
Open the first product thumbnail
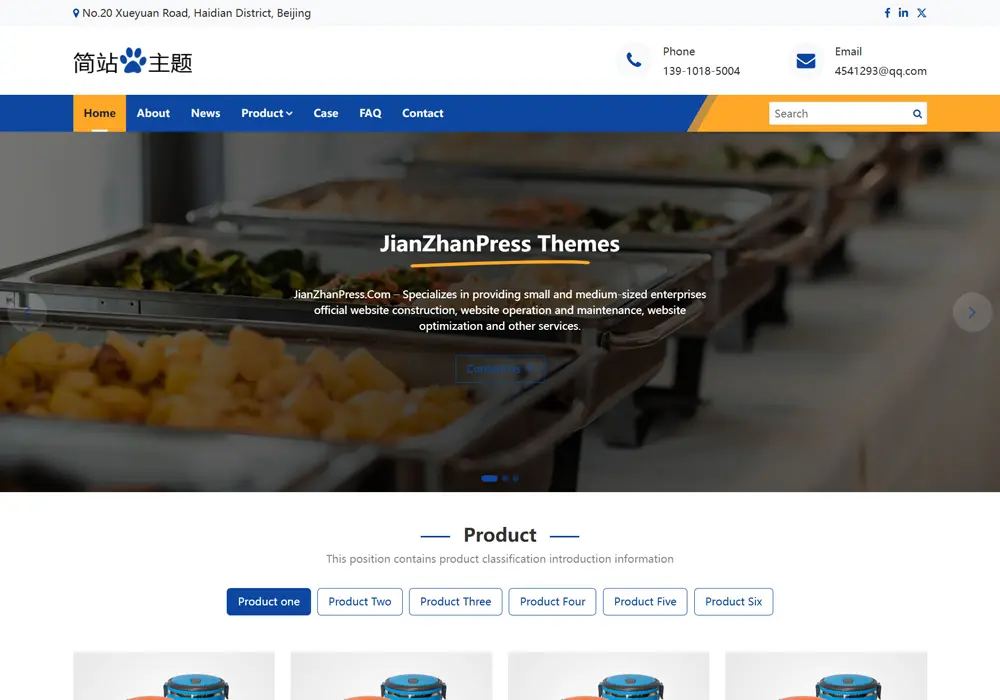coord(174,676)
